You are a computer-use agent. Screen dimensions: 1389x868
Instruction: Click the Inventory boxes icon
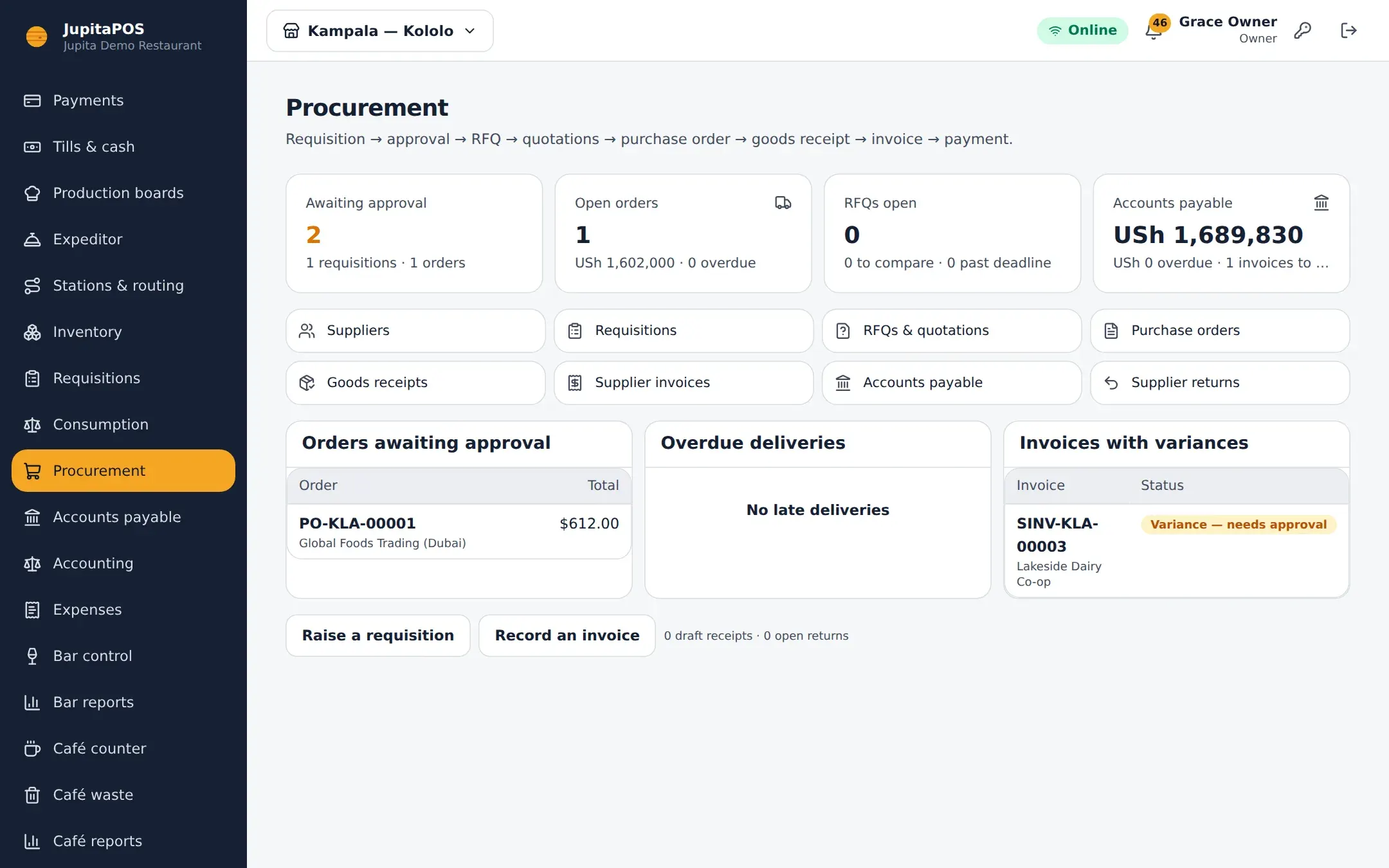pos(32,332)
